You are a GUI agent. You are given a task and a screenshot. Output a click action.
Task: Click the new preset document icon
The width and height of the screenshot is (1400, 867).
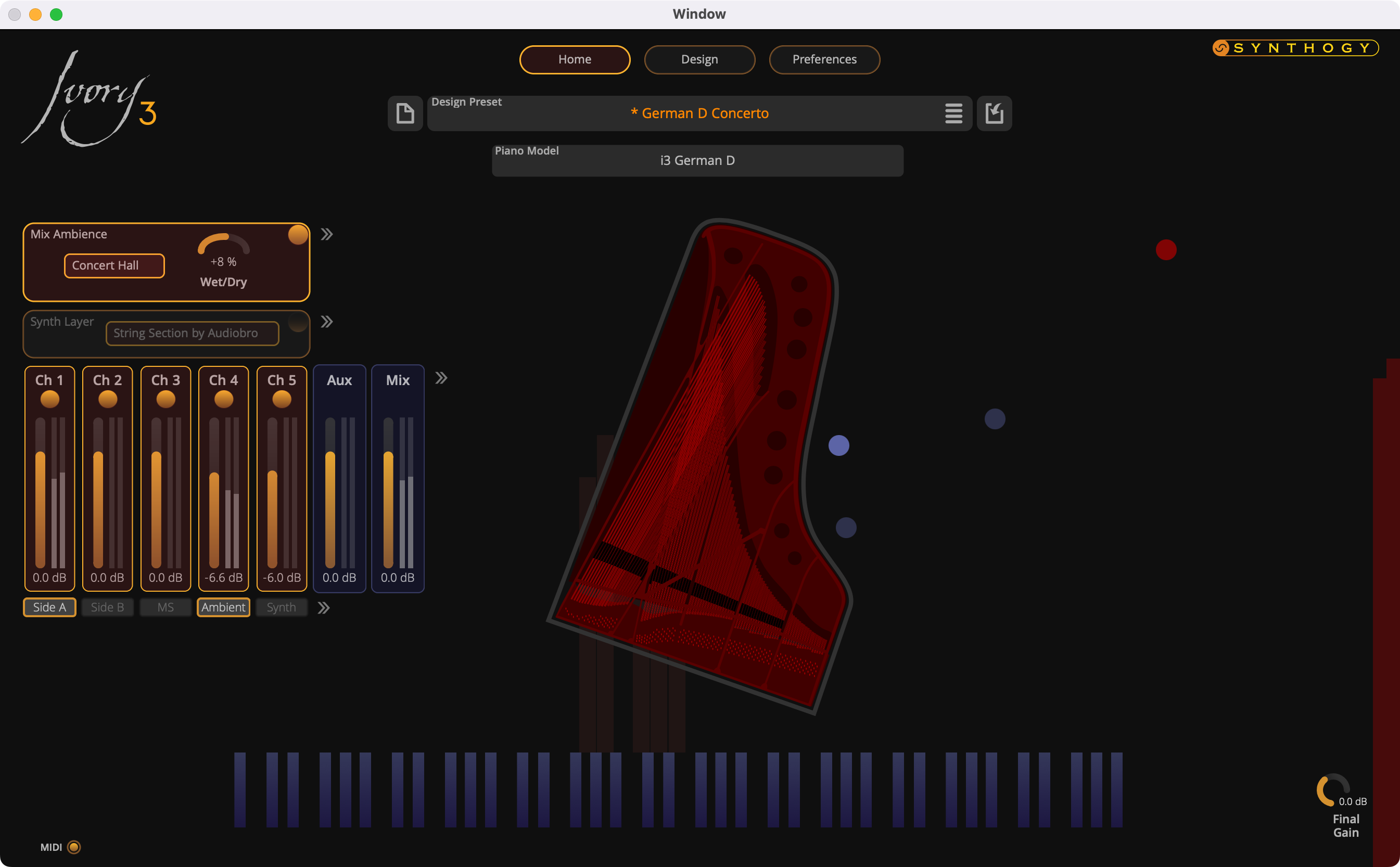pyautogui.click(x=405, y=113)
